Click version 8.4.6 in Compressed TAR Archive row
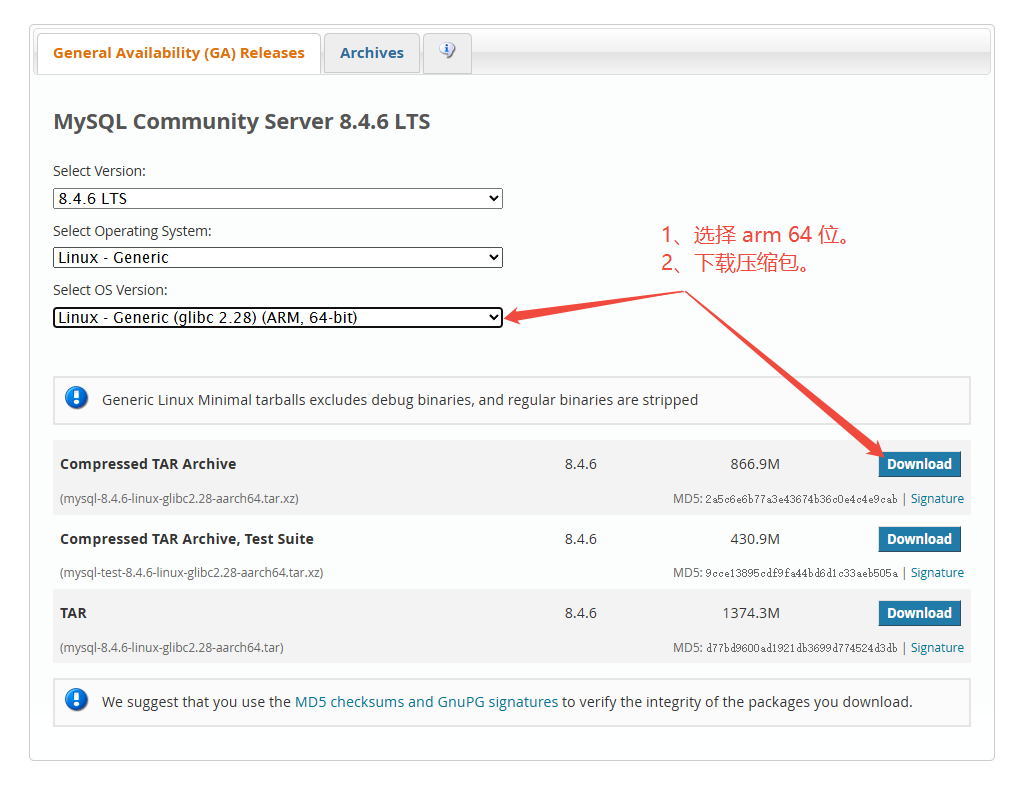 [x=580, y=464]
